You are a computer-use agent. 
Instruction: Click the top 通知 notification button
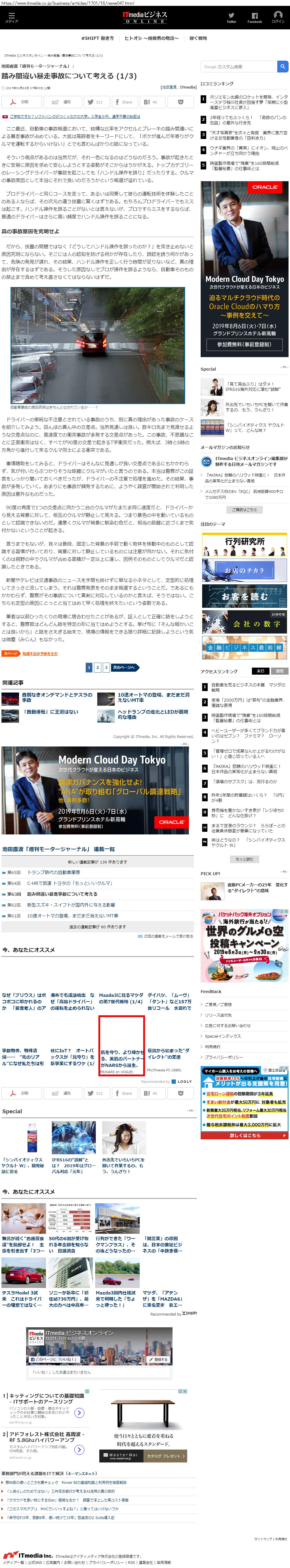[62, 102]
